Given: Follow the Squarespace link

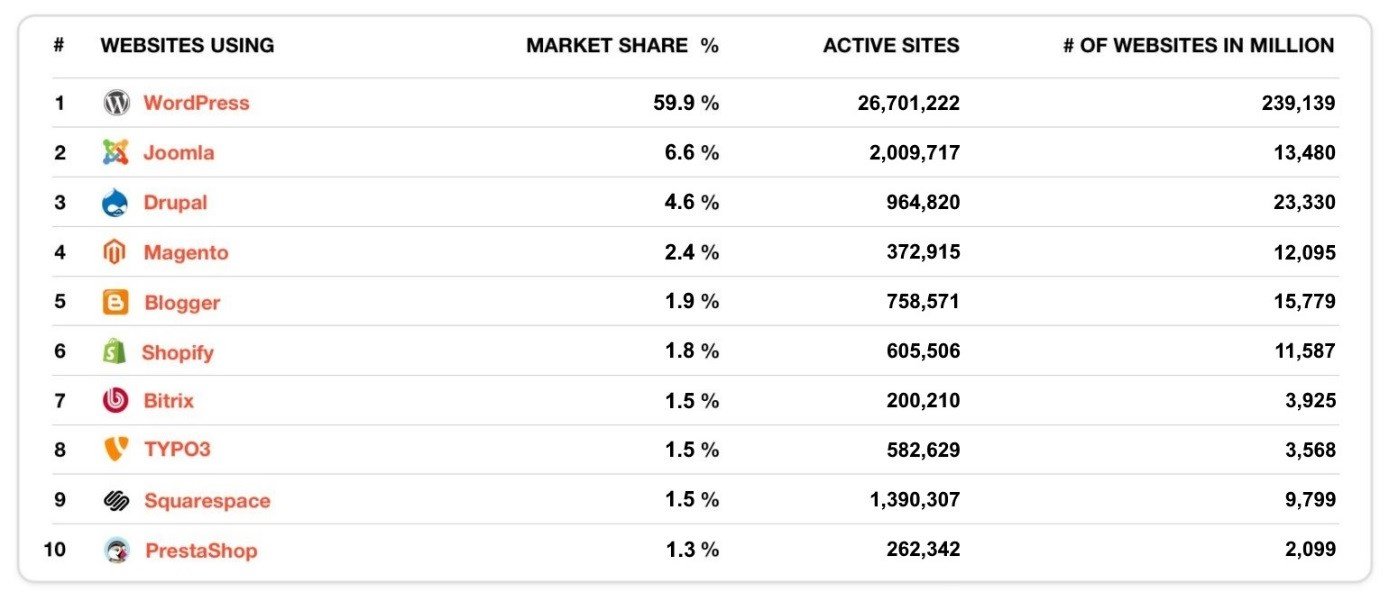Looking at the screenshot, I should point(207,501).
